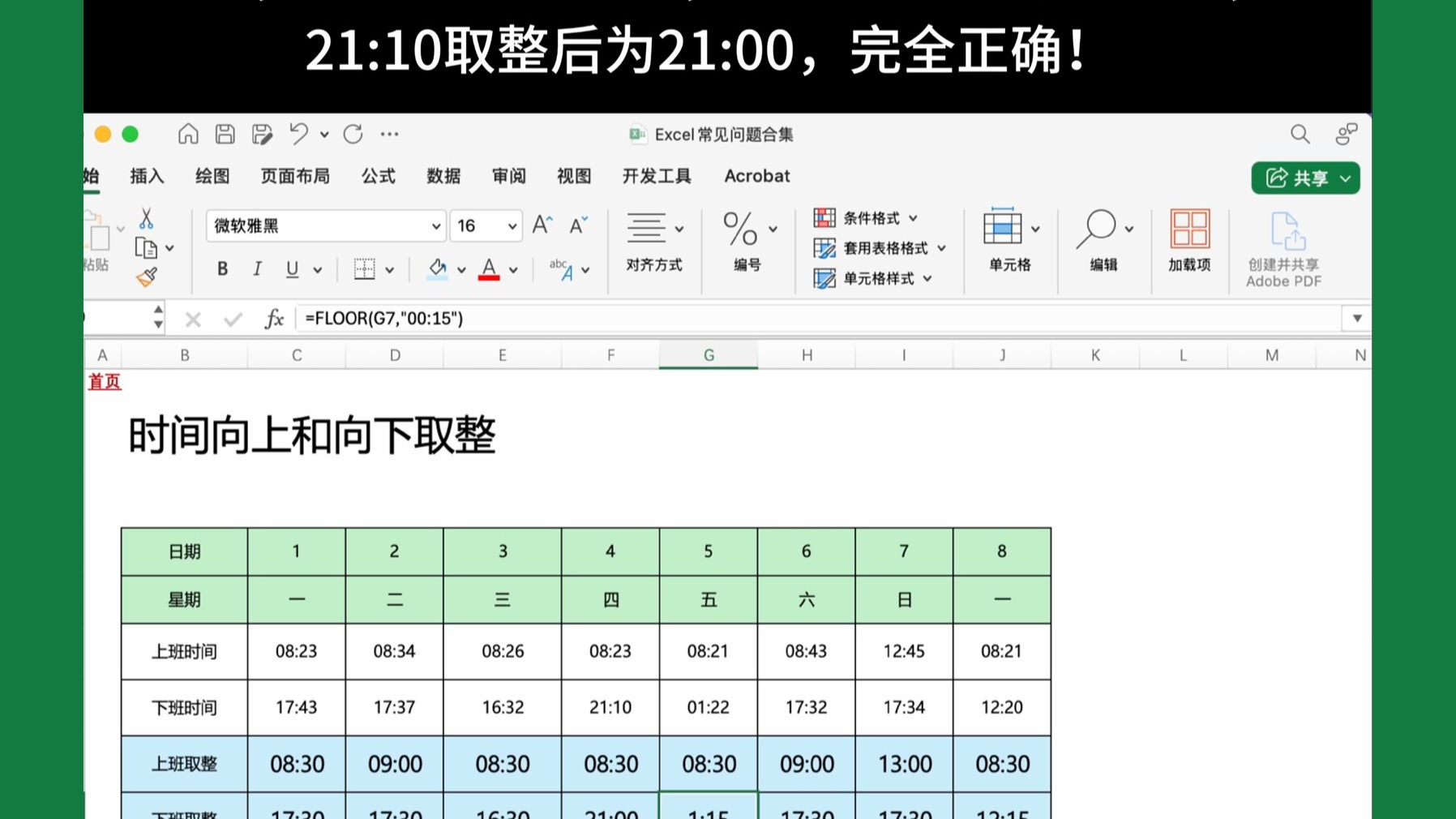
Task: Open the search magnifier in title bar
Action: pyautogui.click(x=1300, y=134)
